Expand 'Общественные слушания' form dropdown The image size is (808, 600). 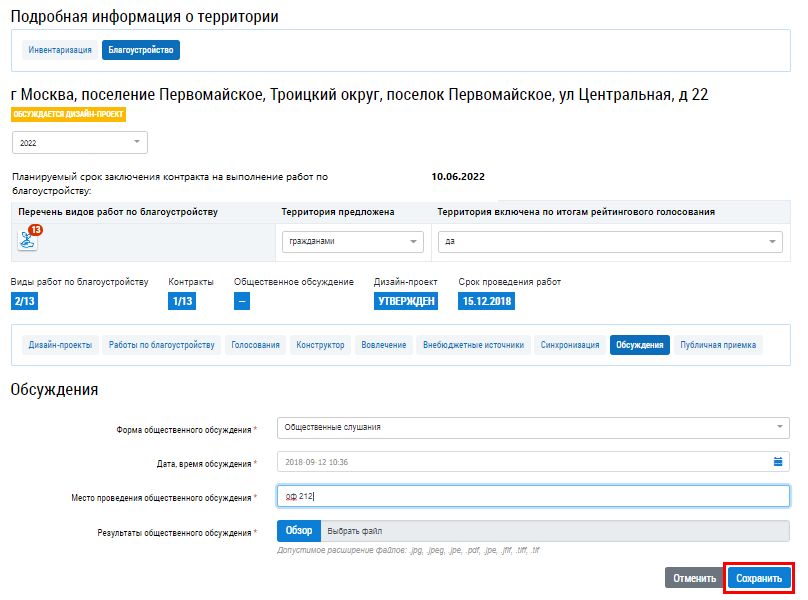532,428
